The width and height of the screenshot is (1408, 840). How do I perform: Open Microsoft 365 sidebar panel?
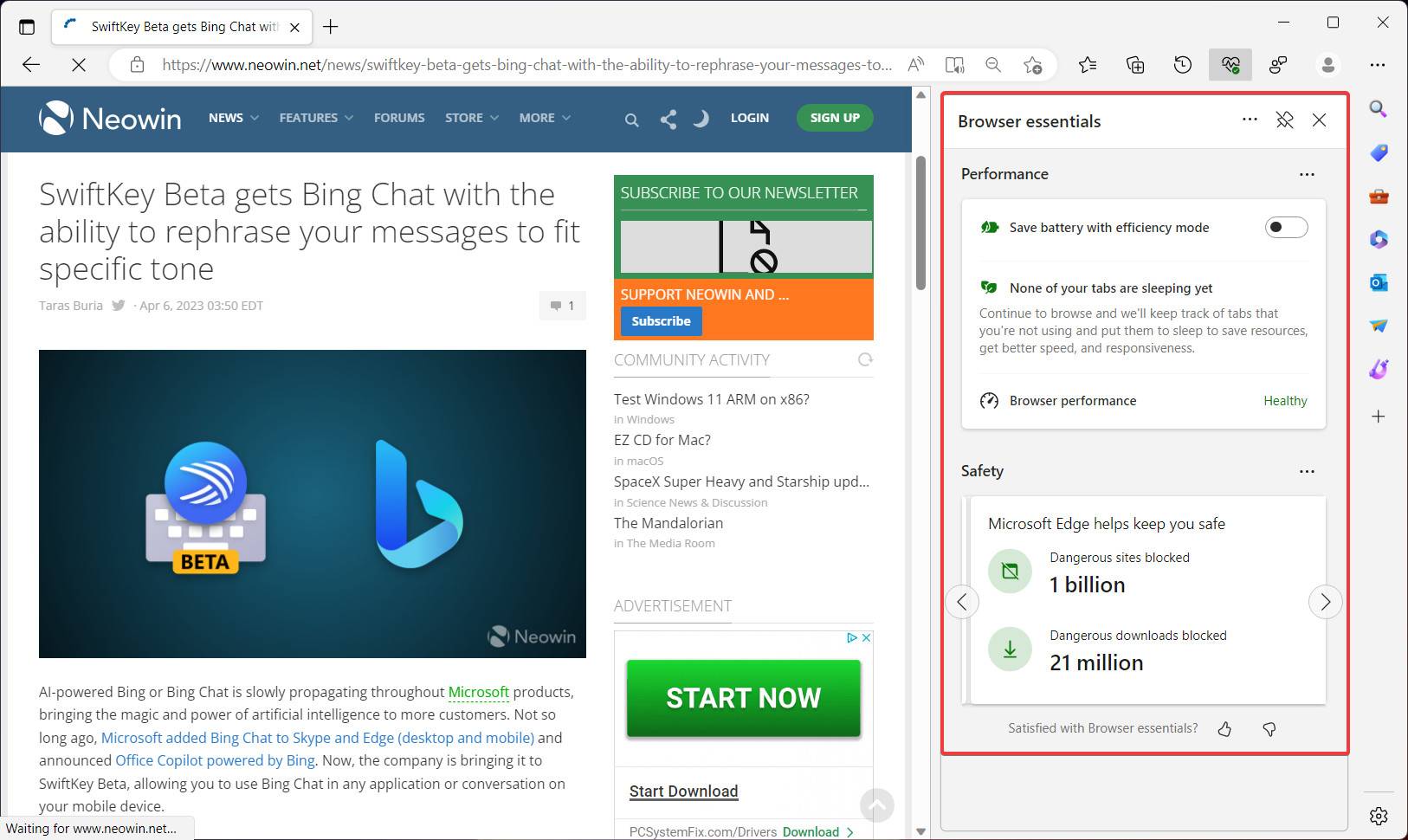point(1379,239)
